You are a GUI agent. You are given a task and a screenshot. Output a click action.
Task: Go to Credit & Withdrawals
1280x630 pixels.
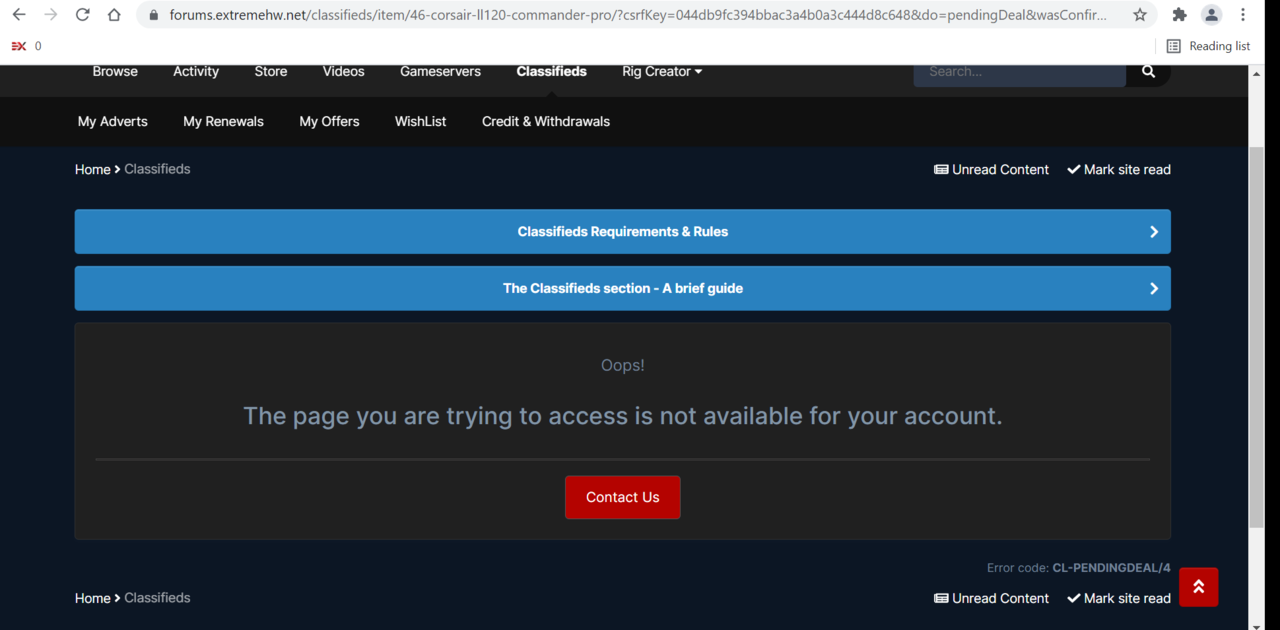tap(545, 121)
